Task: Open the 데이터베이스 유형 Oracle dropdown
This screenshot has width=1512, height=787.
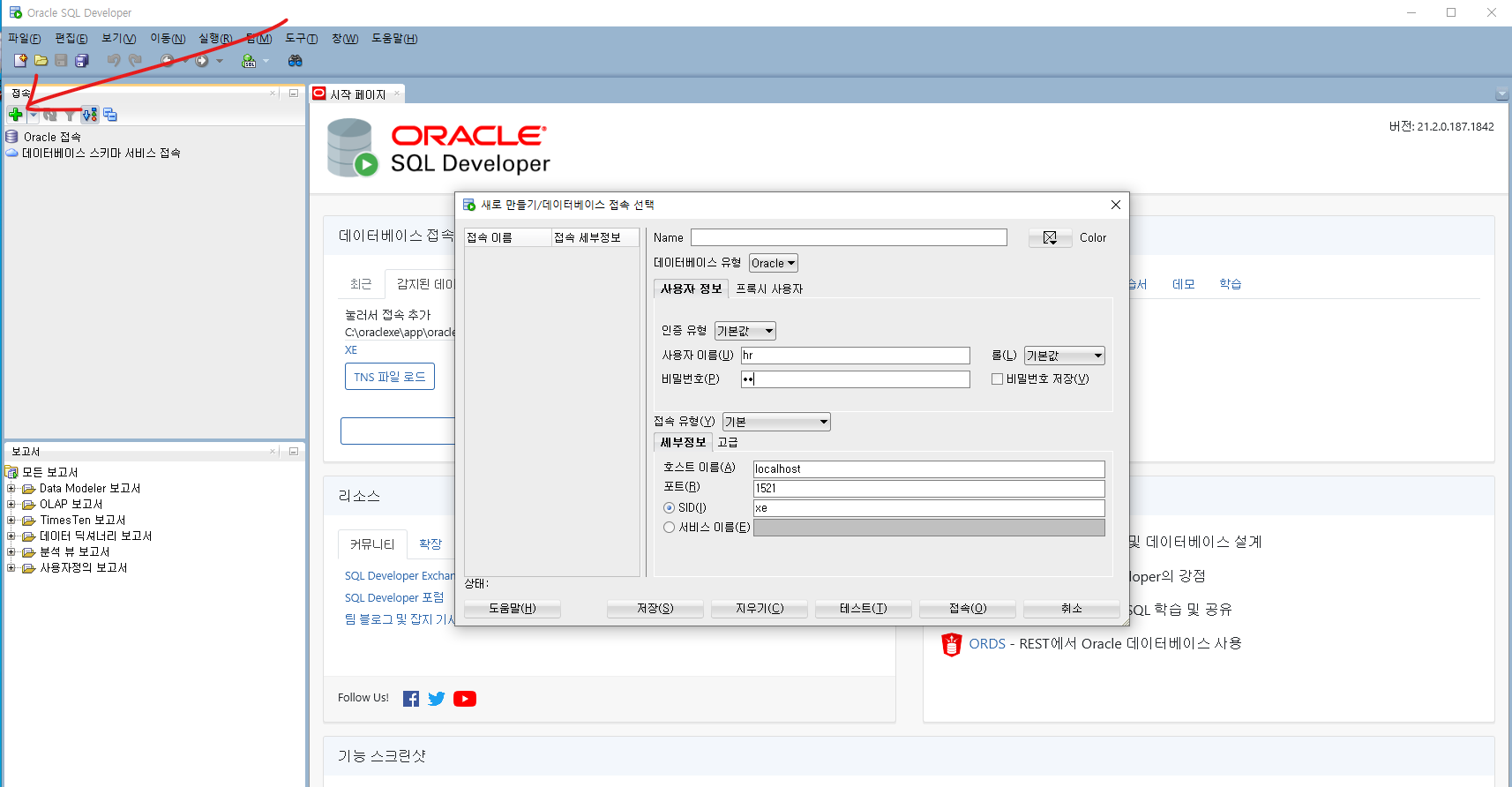Action: 774,263
